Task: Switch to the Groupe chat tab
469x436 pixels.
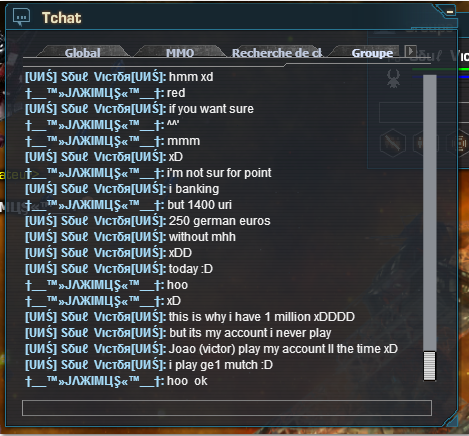Action: coord(372,53)
